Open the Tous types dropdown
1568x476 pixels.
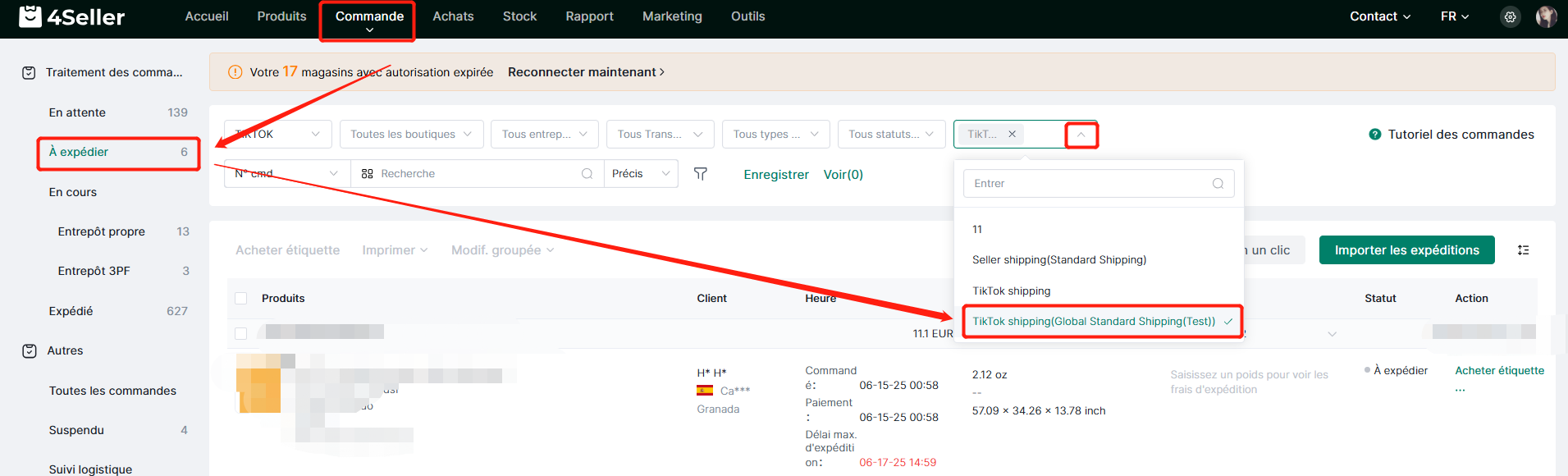pyautogui.click(x=776, y=135)
